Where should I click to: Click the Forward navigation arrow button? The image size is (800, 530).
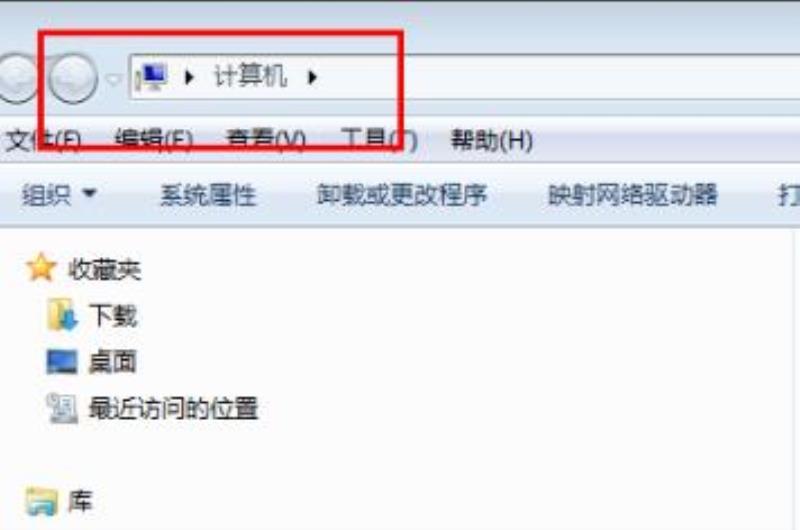pyautogui.click(x=73, y=78)
